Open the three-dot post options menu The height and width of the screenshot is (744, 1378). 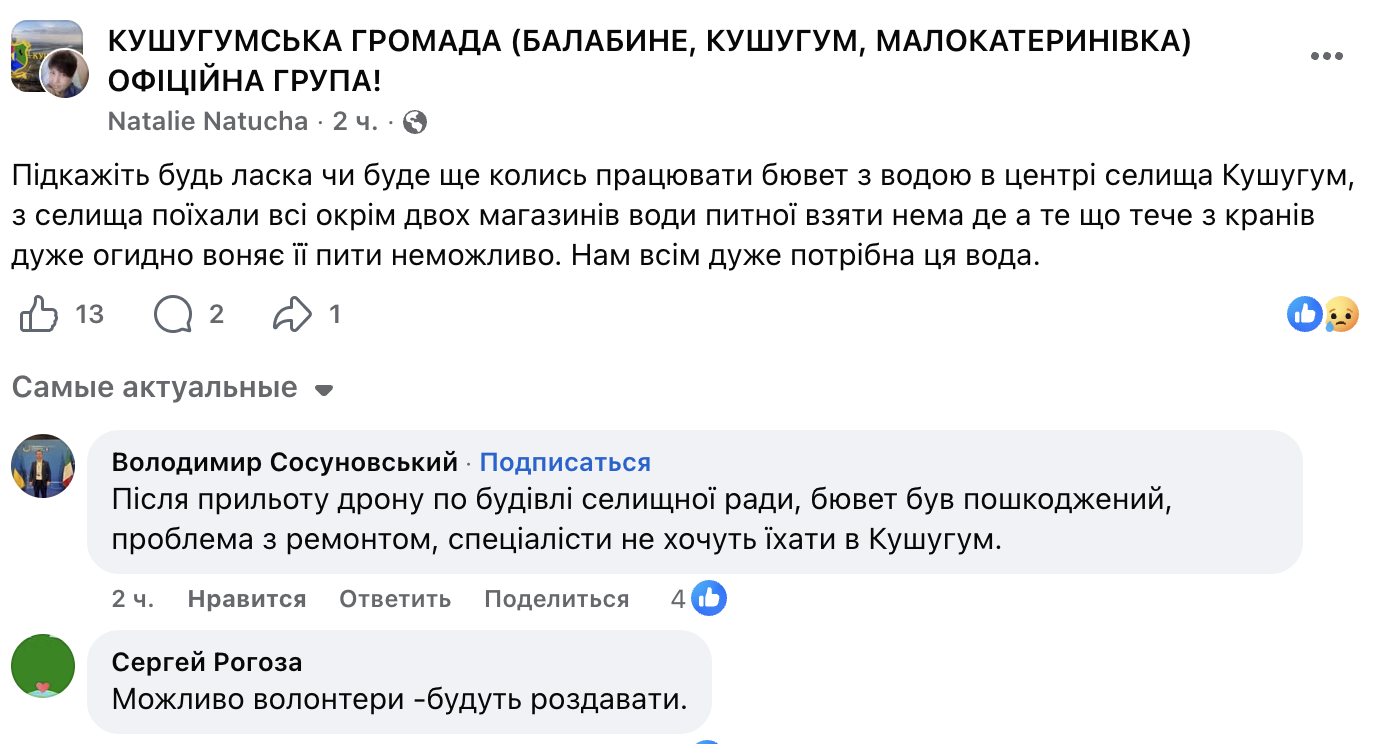pos(1326,57)
